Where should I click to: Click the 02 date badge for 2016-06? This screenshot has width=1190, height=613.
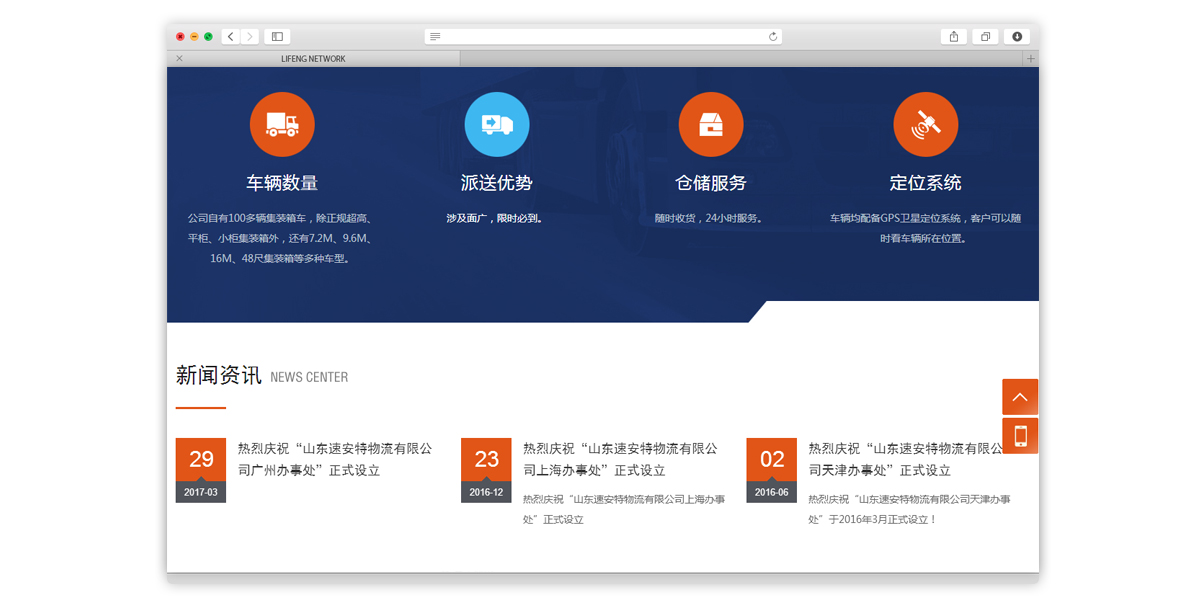pos(772,470)
